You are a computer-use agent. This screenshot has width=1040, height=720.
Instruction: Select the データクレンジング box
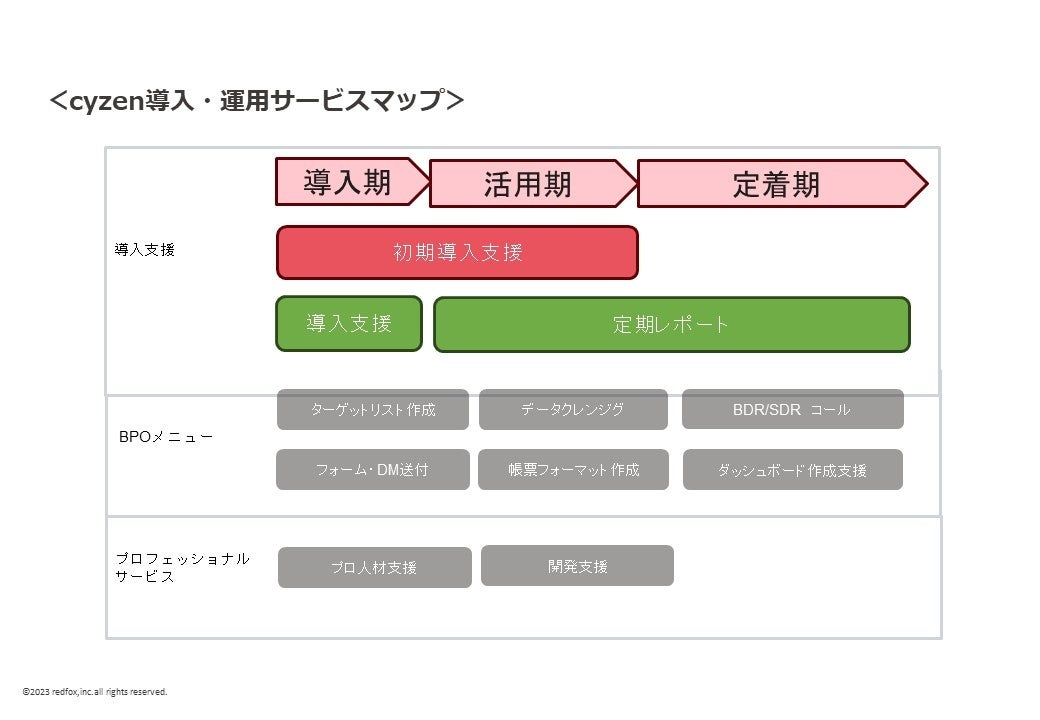coord(573,409)
